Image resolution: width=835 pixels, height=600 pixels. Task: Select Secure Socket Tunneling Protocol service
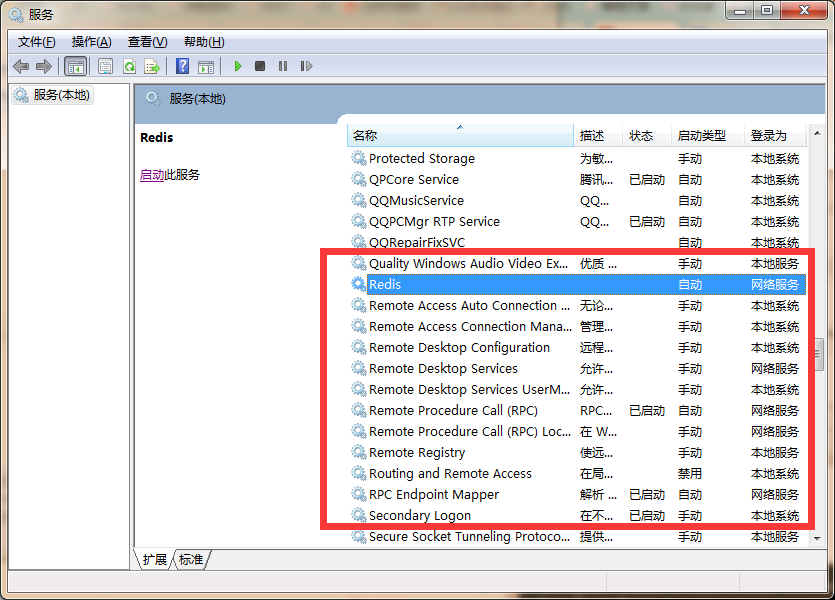click(577, 537)
